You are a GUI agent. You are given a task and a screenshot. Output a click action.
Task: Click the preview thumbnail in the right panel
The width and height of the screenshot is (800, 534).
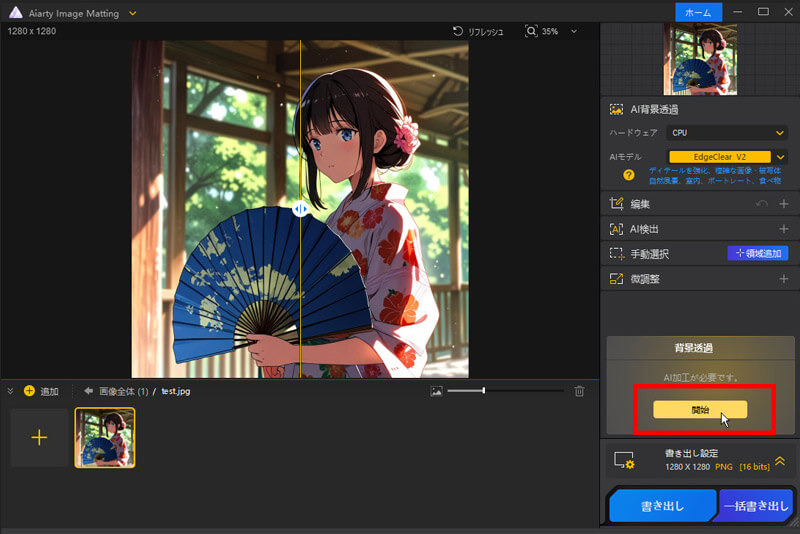700,59
